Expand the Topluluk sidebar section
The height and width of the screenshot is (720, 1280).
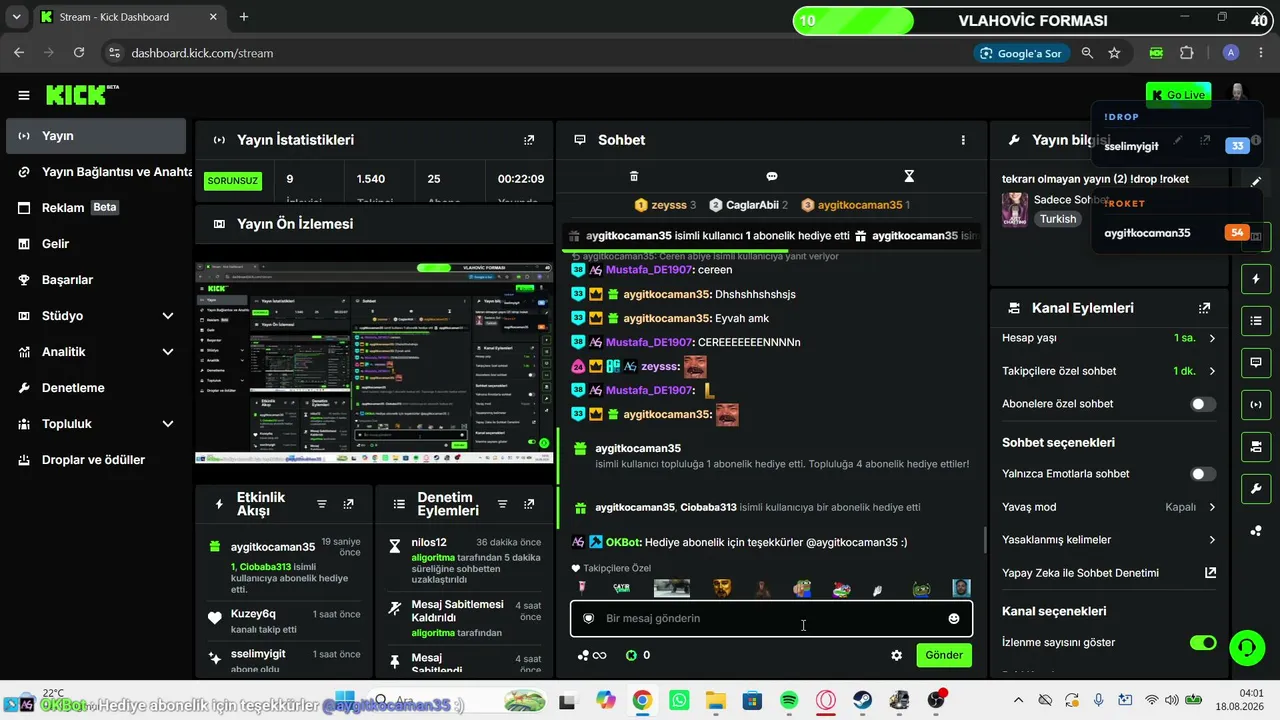pyautogui.click(x=168, y=424)
